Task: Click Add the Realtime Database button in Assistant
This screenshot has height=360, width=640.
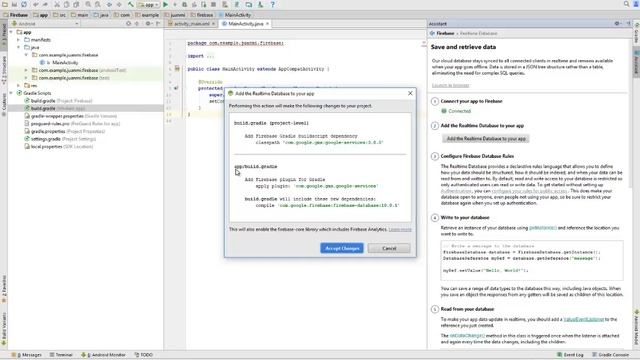Action: (x=486, y=139)
